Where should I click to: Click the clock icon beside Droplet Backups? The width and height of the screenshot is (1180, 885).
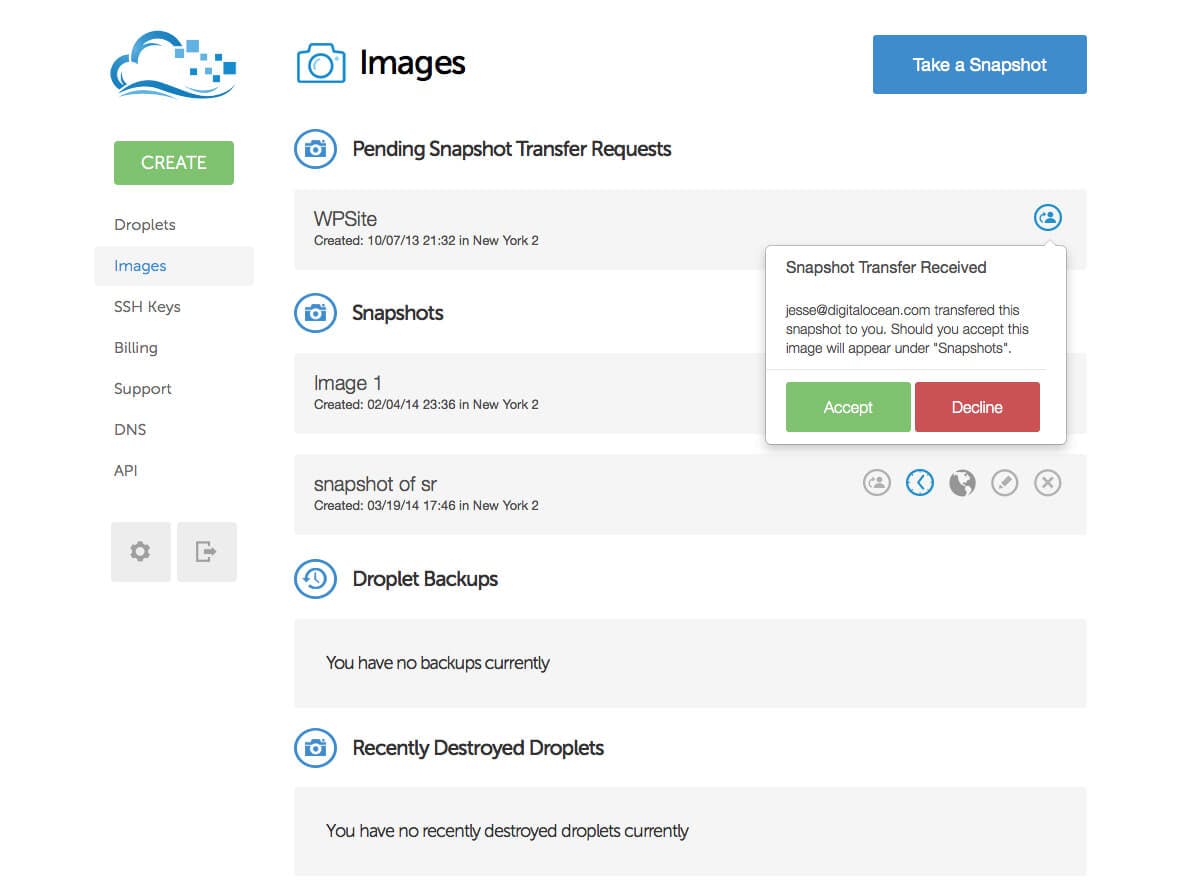click(x=315, y=579)
